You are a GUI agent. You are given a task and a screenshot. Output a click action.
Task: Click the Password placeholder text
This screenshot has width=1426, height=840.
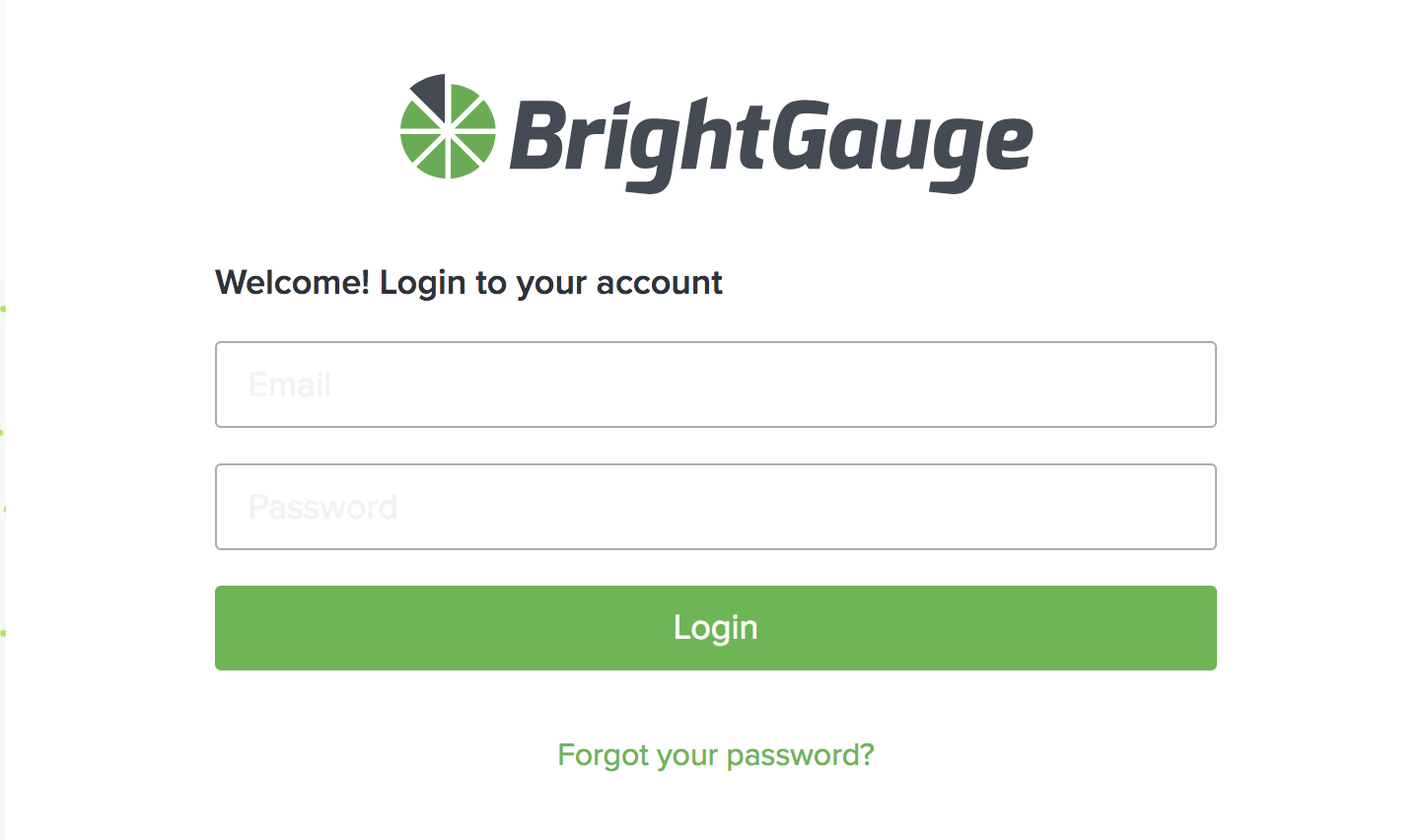(x=322, y=507)
